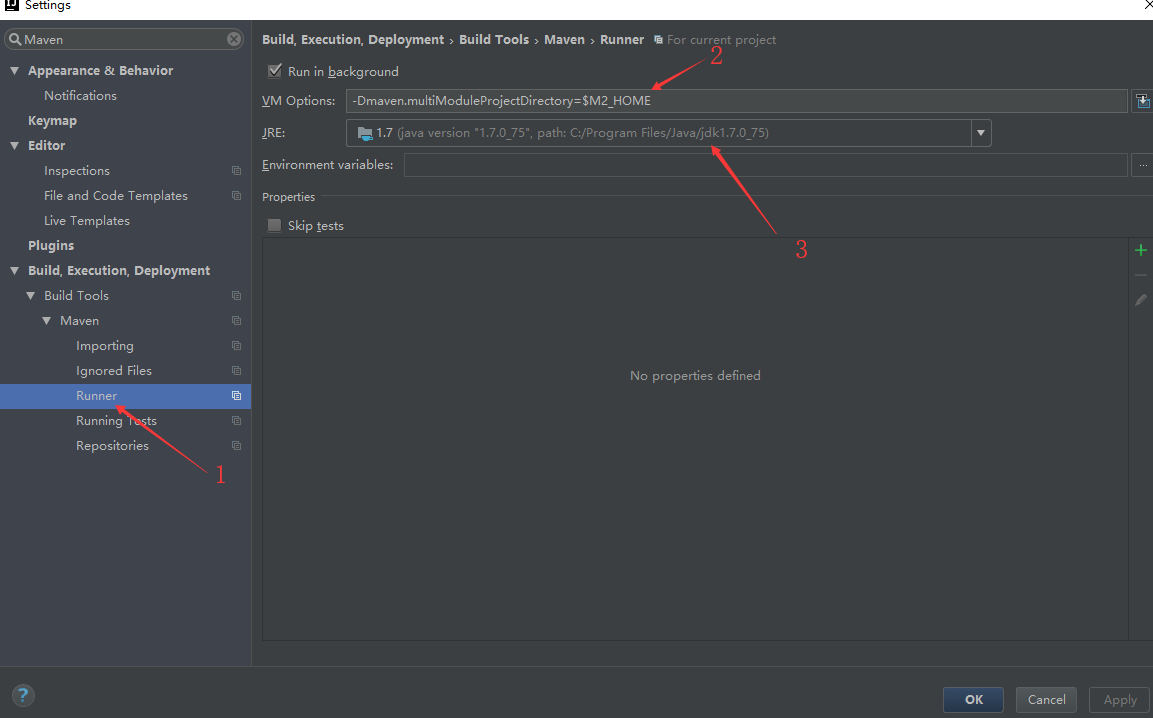Screen dimensions: 1153x718
Task: Click the IntelliJ icon in title bar
Action: [x=12, y=5]
